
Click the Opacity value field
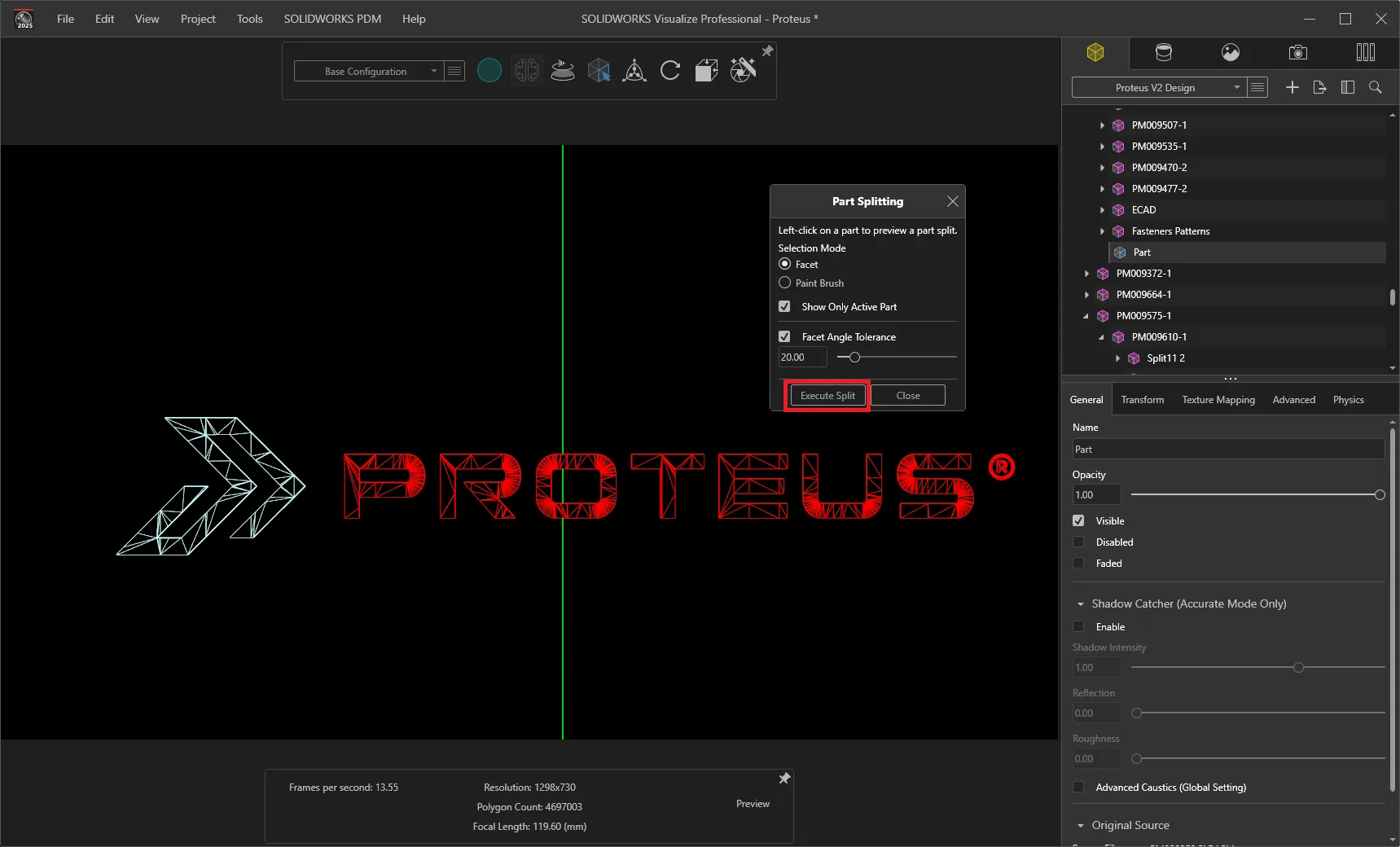tap(1096, 495)
